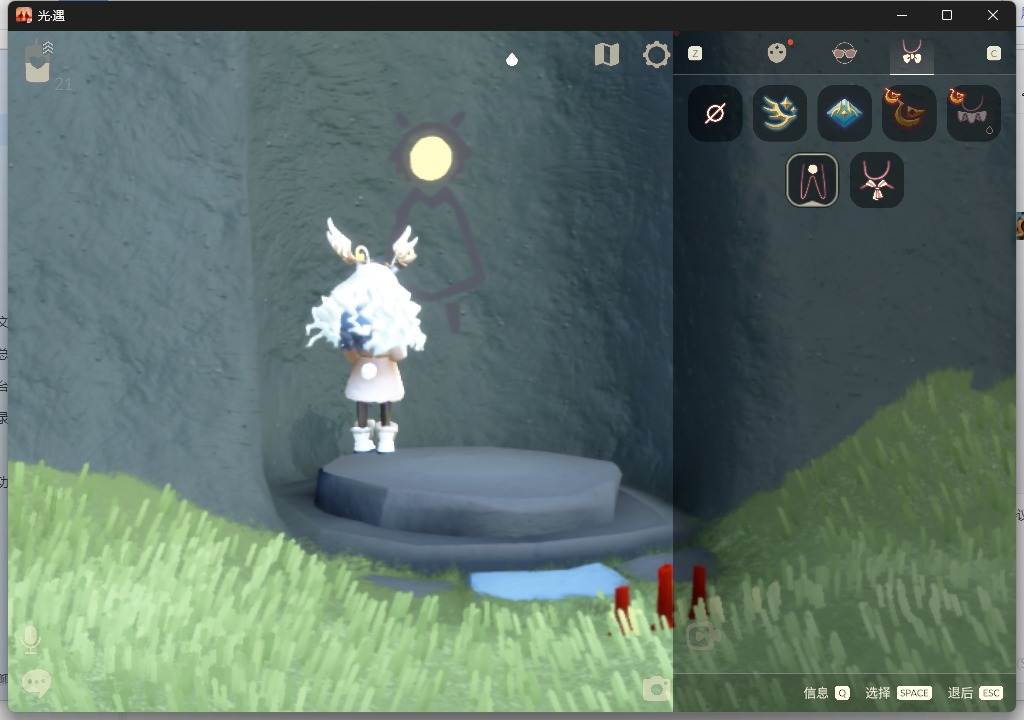1024x720 pixels.
Task: Click the candle and cape level indicator
Action: coord(40,62)
